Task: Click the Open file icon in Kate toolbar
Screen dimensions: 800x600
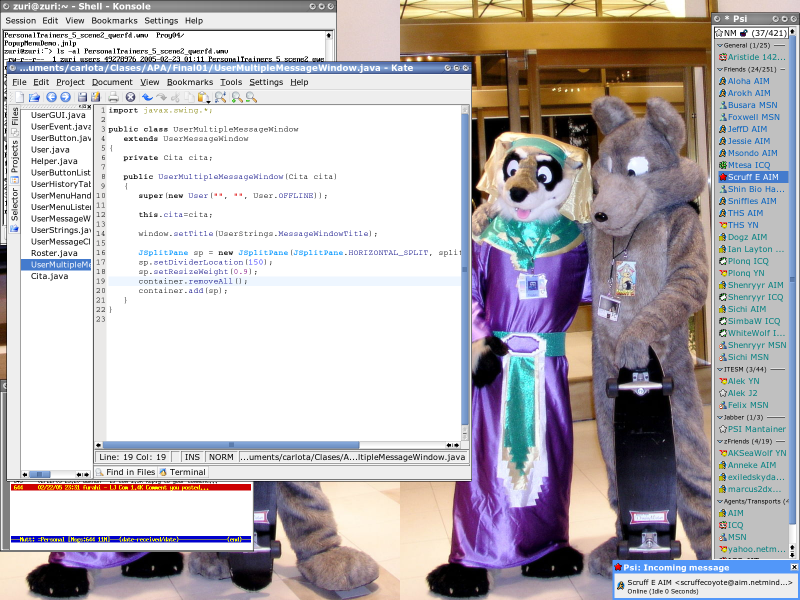Action: pos(35,97)
